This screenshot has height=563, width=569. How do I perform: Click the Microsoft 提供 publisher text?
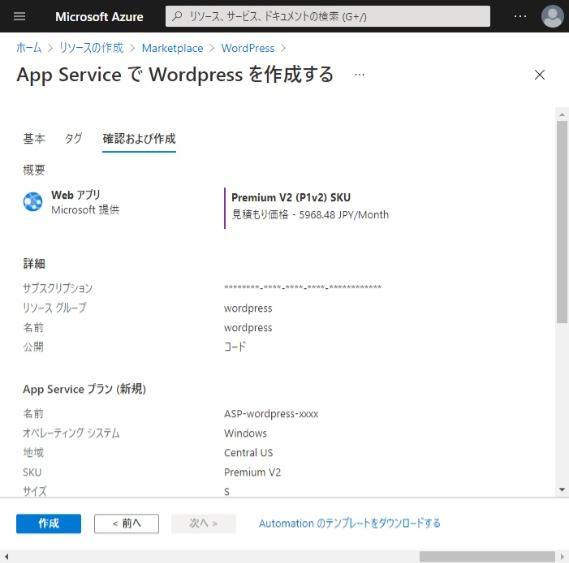tap(85, 210)
